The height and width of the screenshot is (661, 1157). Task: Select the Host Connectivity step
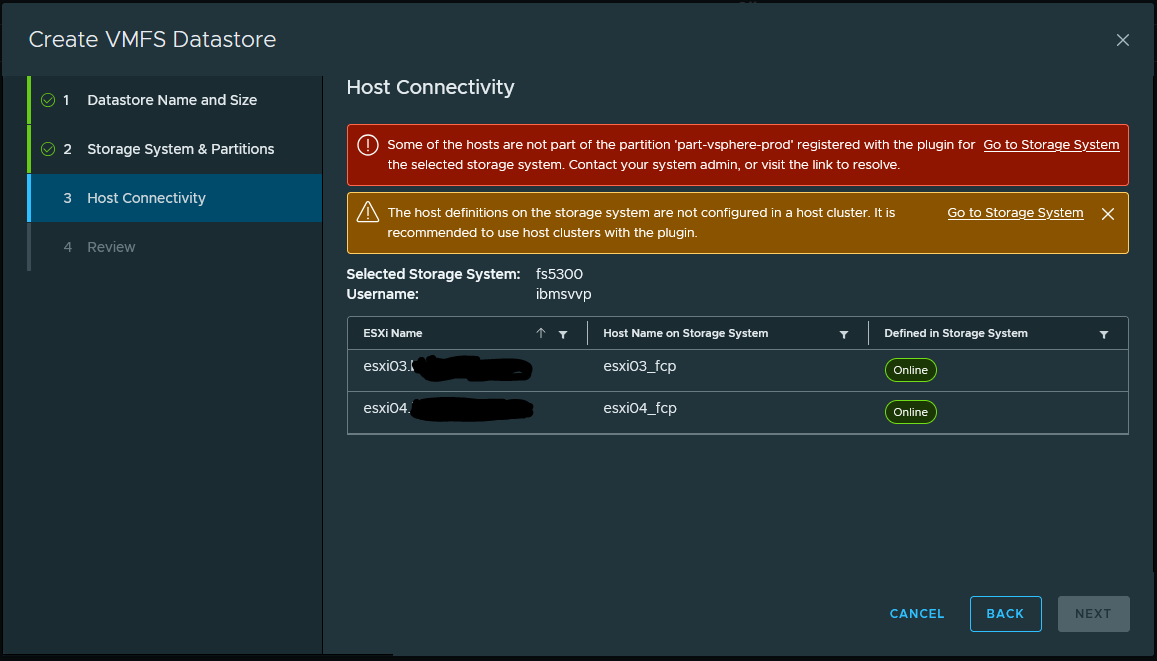[146, 198]
